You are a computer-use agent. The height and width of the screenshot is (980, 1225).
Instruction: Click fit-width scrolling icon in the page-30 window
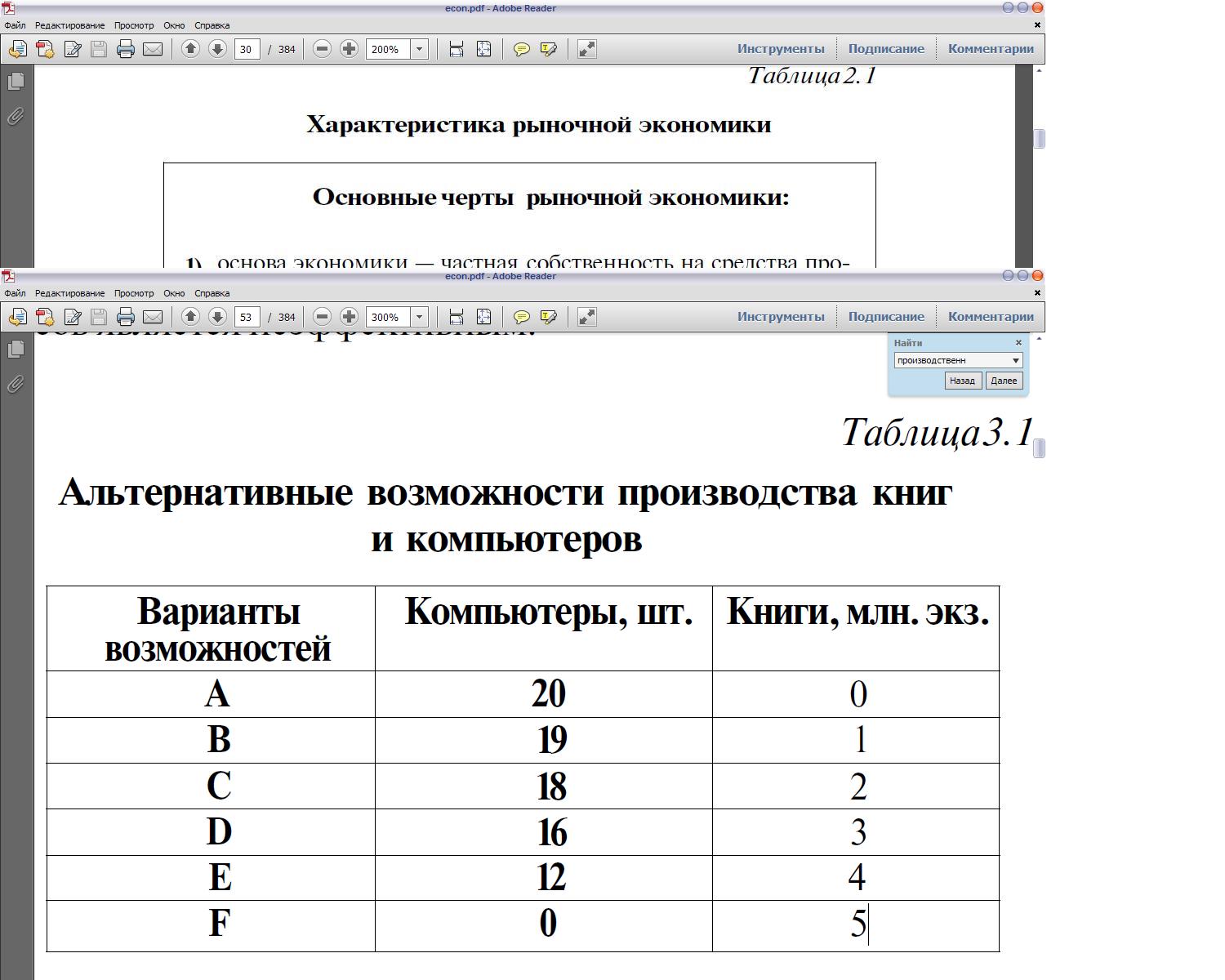click(457, 49)
